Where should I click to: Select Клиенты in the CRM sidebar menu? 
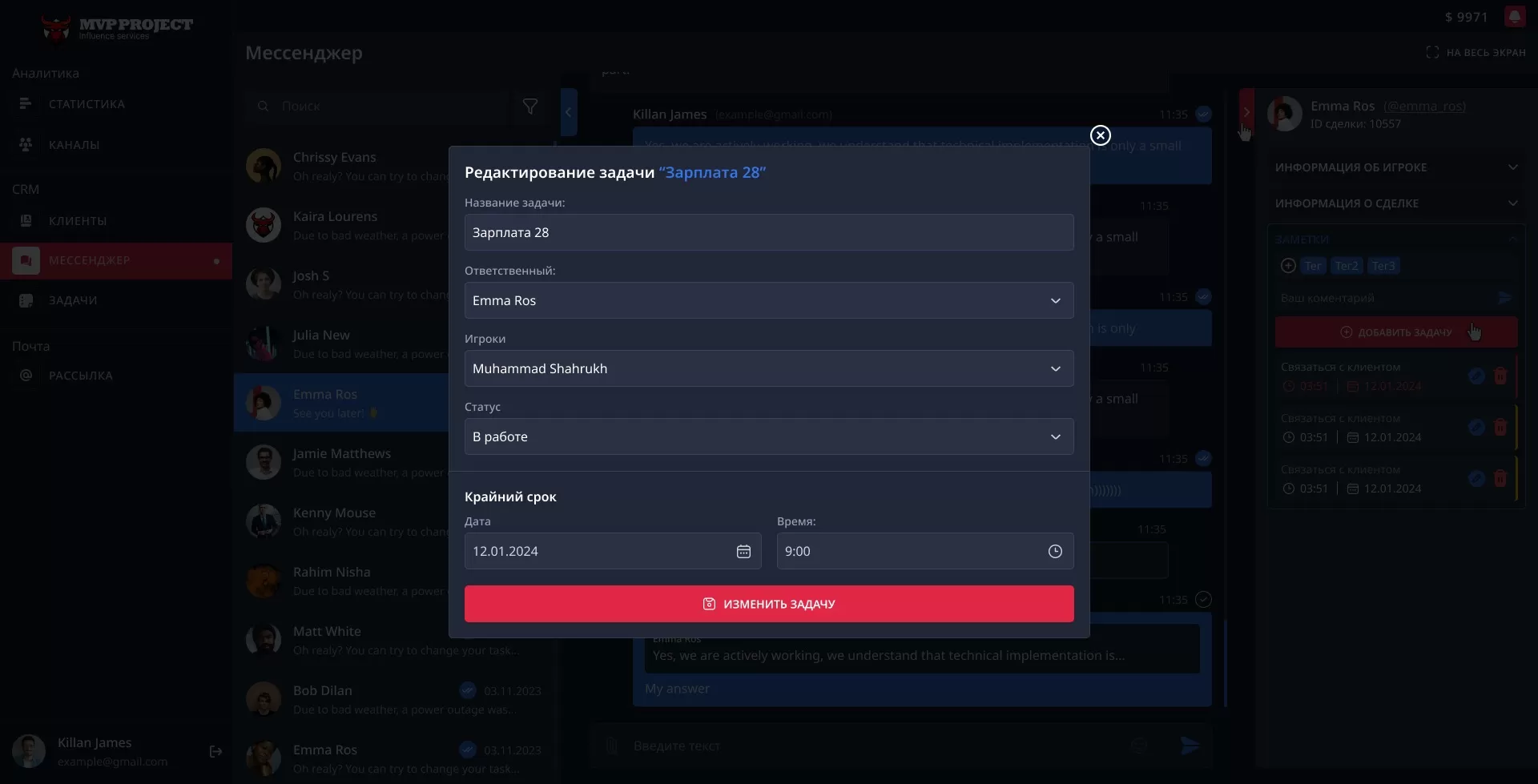pyautogui.click(x=77, y=220)
